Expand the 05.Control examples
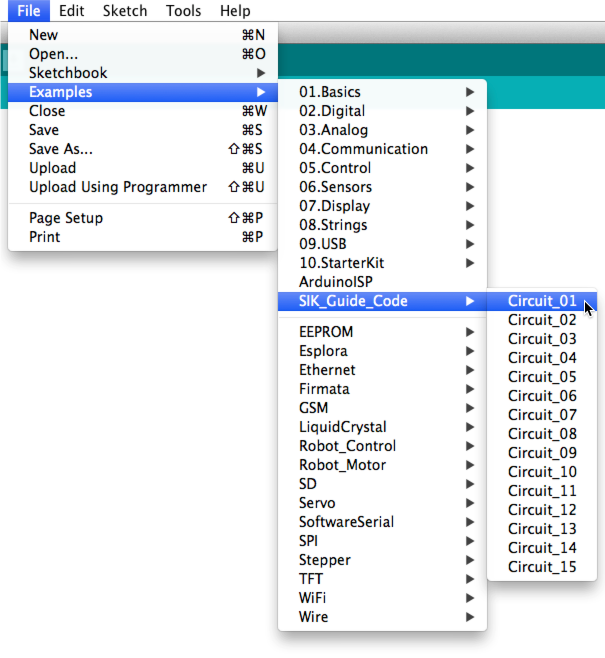Screen dimensions: 605x658 click(x=382, y=168)
